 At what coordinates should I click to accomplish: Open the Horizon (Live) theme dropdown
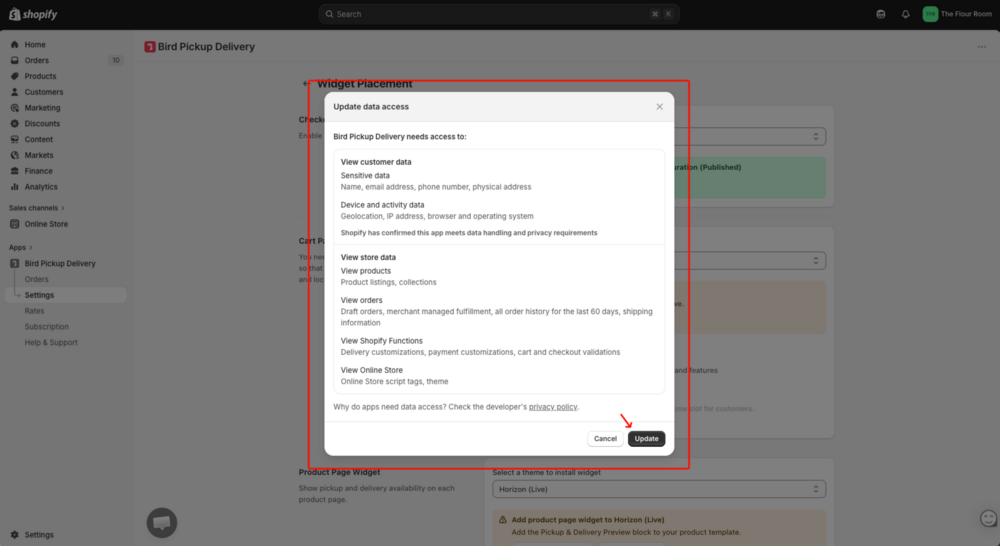(x=659, y=489)
